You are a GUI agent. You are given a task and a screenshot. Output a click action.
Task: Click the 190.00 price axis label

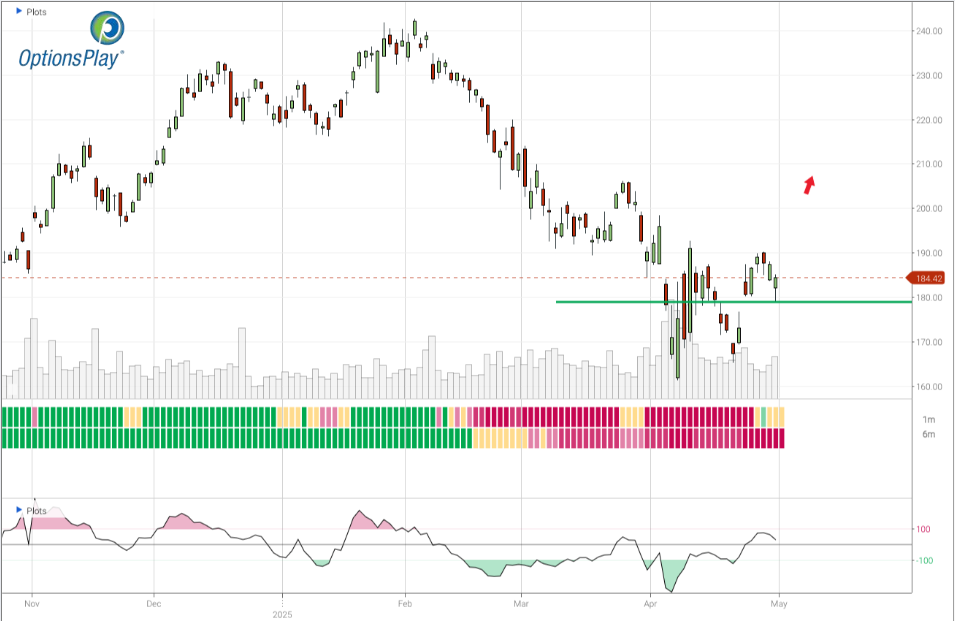click(929, 253)
